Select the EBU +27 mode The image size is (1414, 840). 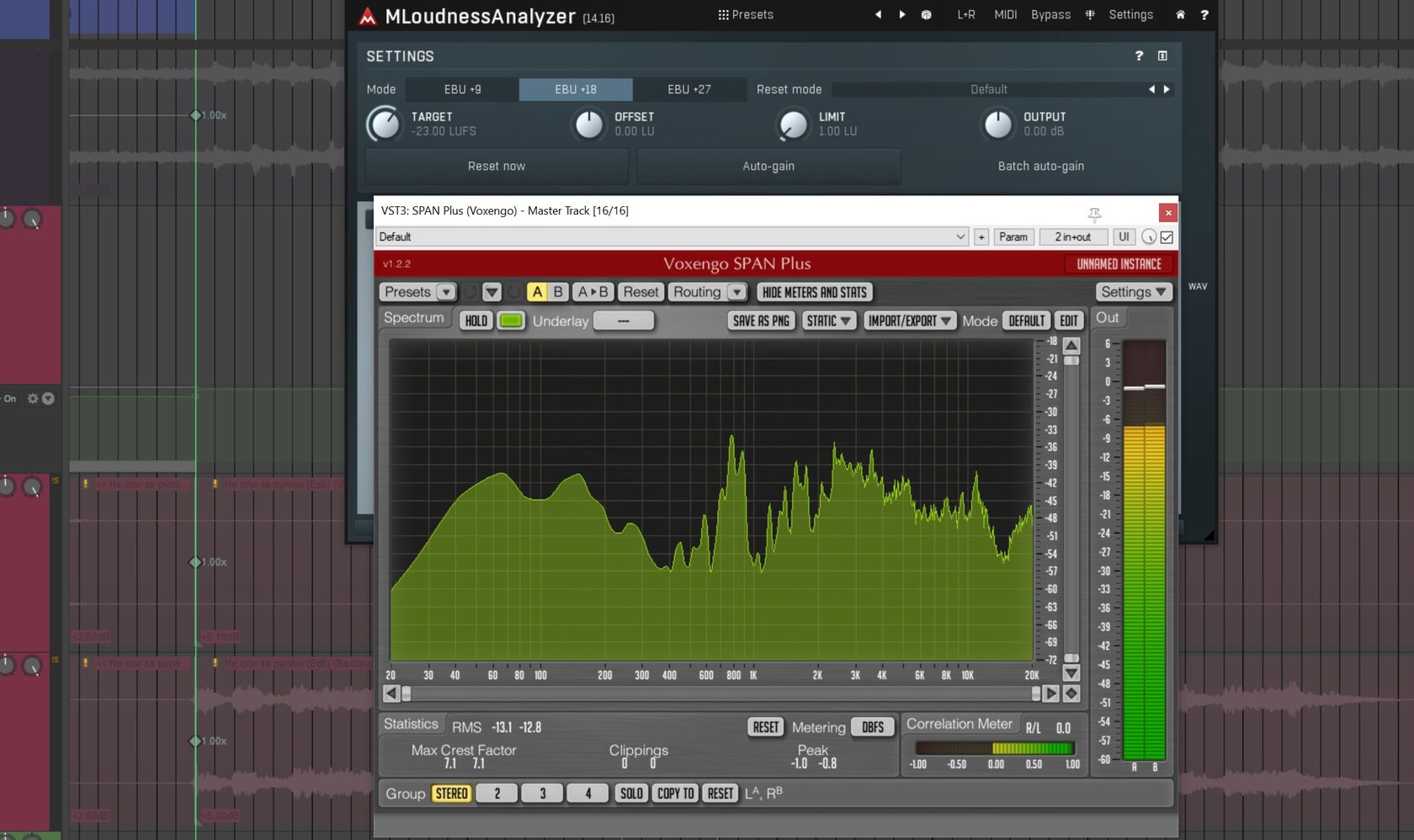pos(689,89)
